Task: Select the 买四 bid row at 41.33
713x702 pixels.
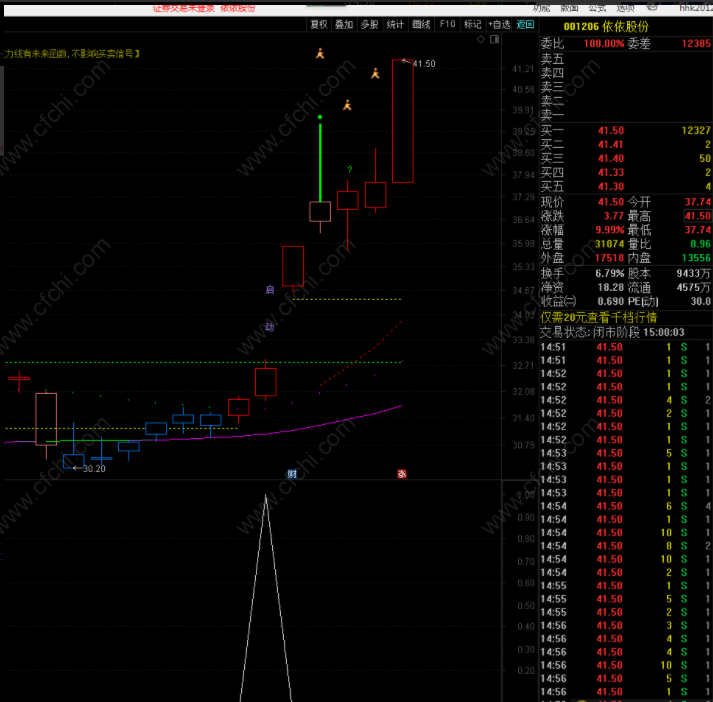Action: [626, 173]
